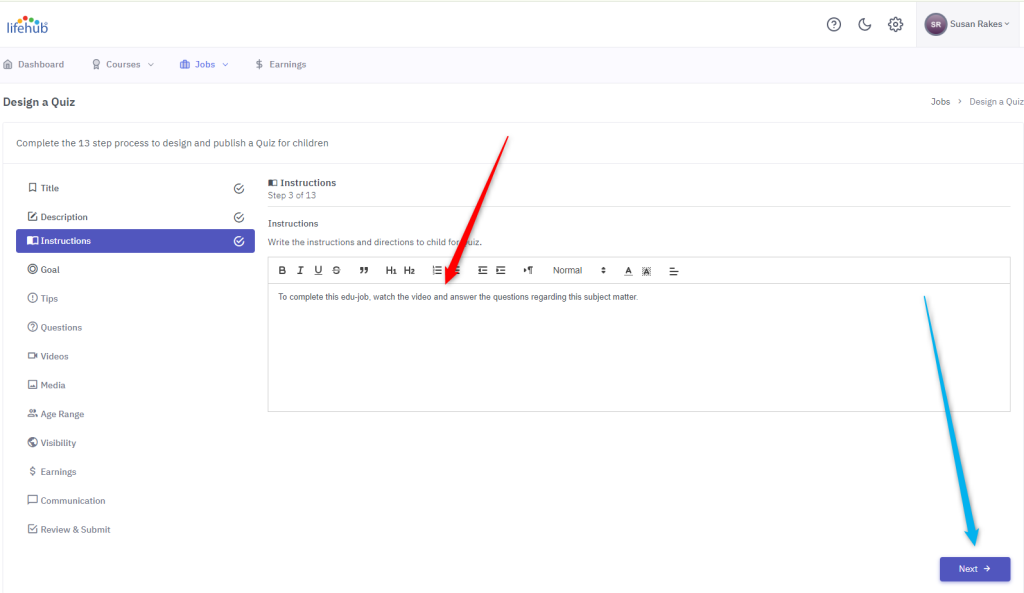Screen dimensions: 1024x593
Task: Switch text direction to right-to-left
Action: 528,270
